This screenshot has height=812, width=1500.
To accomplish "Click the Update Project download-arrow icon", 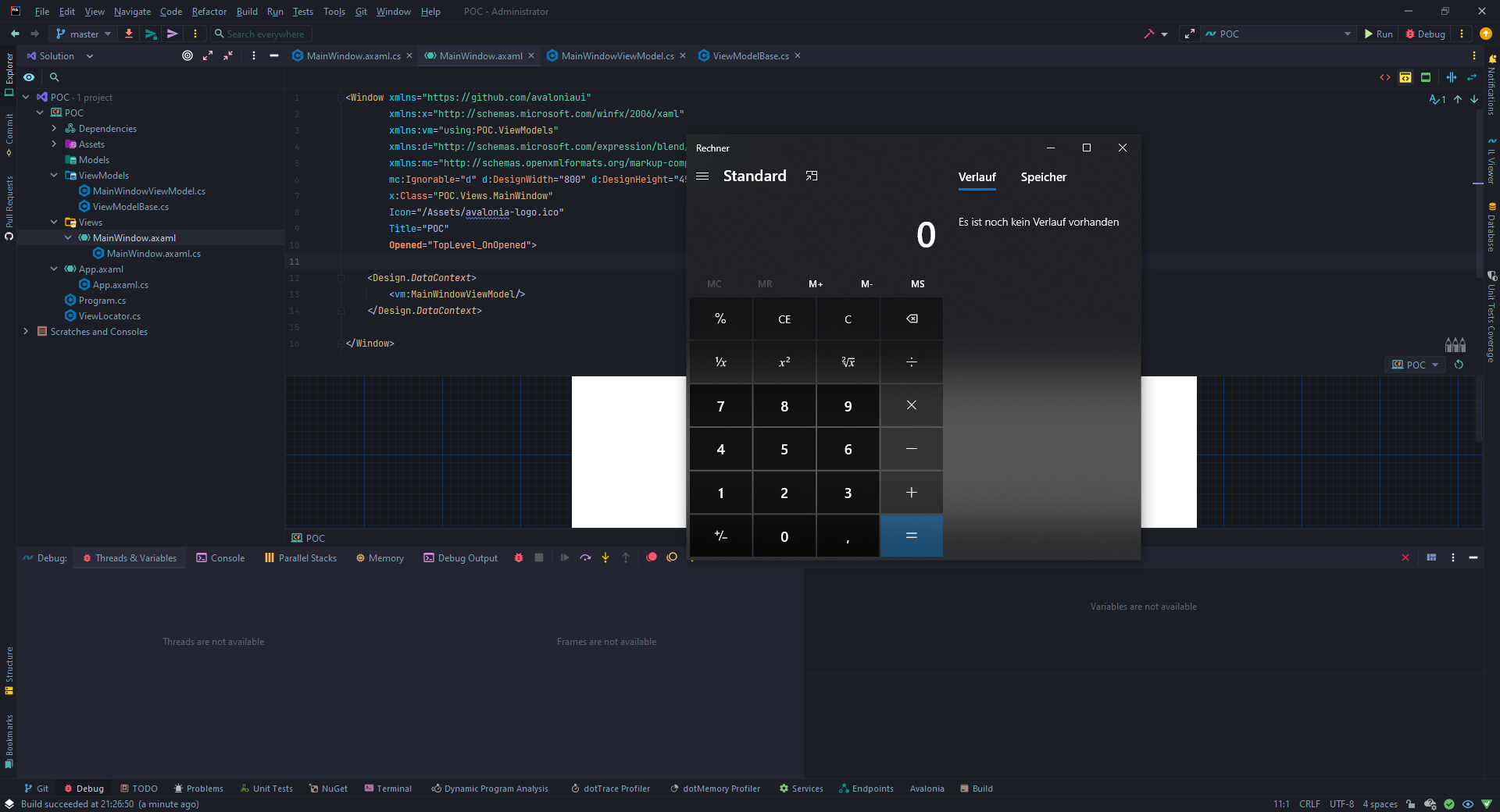I will coord(129,34).
